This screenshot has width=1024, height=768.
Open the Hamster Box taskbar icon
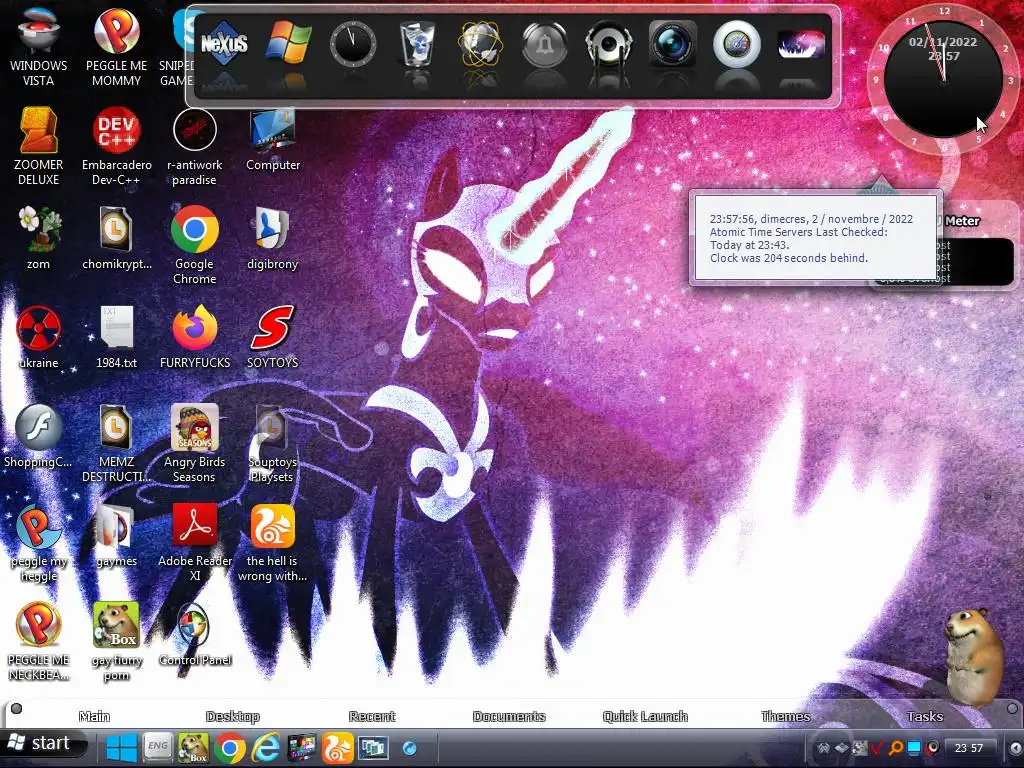tap(193, 748)
